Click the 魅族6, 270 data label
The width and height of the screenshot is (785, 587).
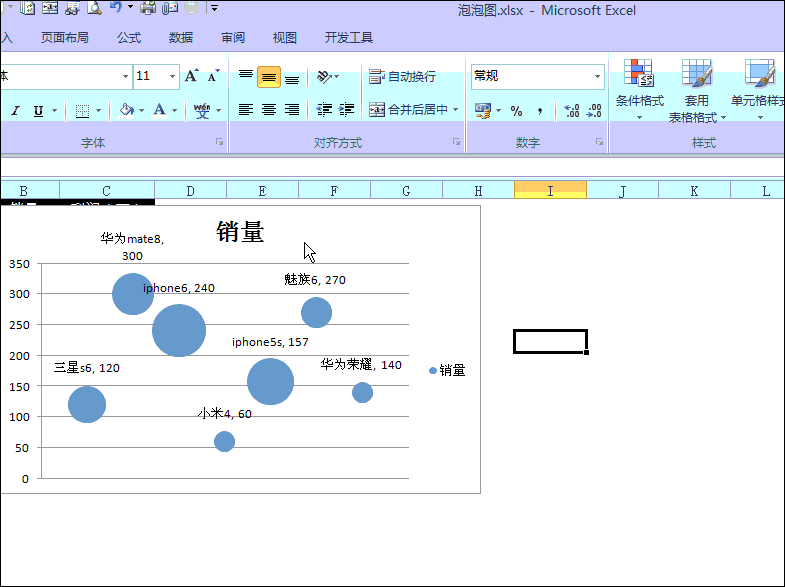tap(315, 279)
